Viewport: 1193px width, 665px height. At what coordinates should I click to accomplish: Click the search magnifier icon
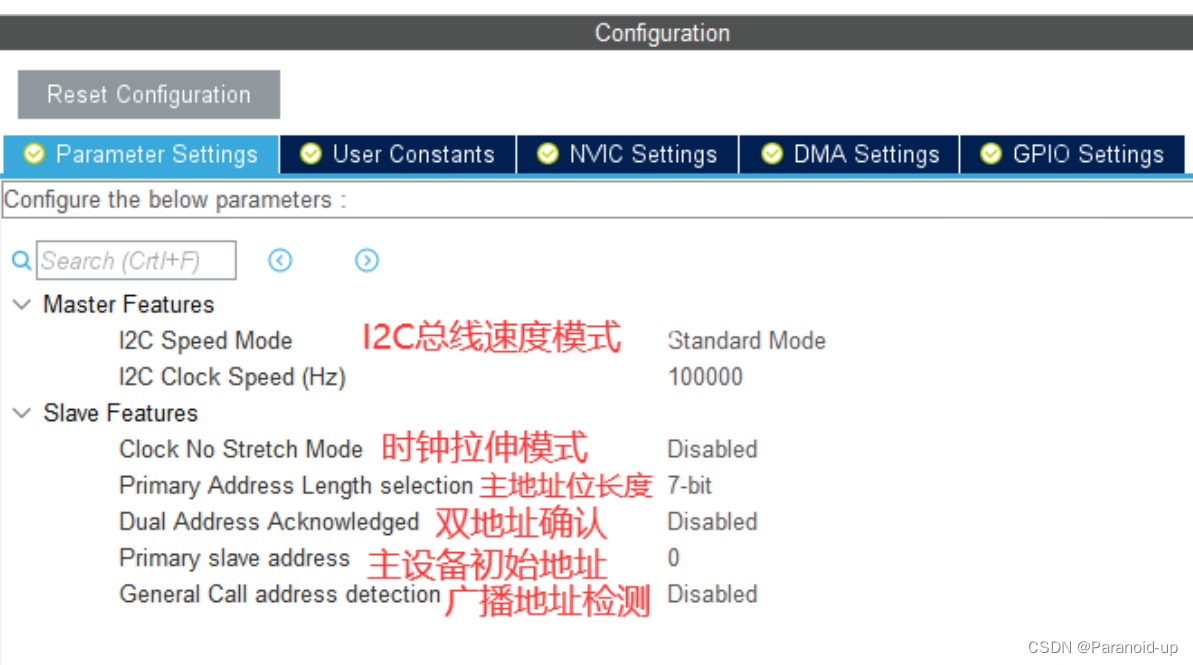[21, 260]
